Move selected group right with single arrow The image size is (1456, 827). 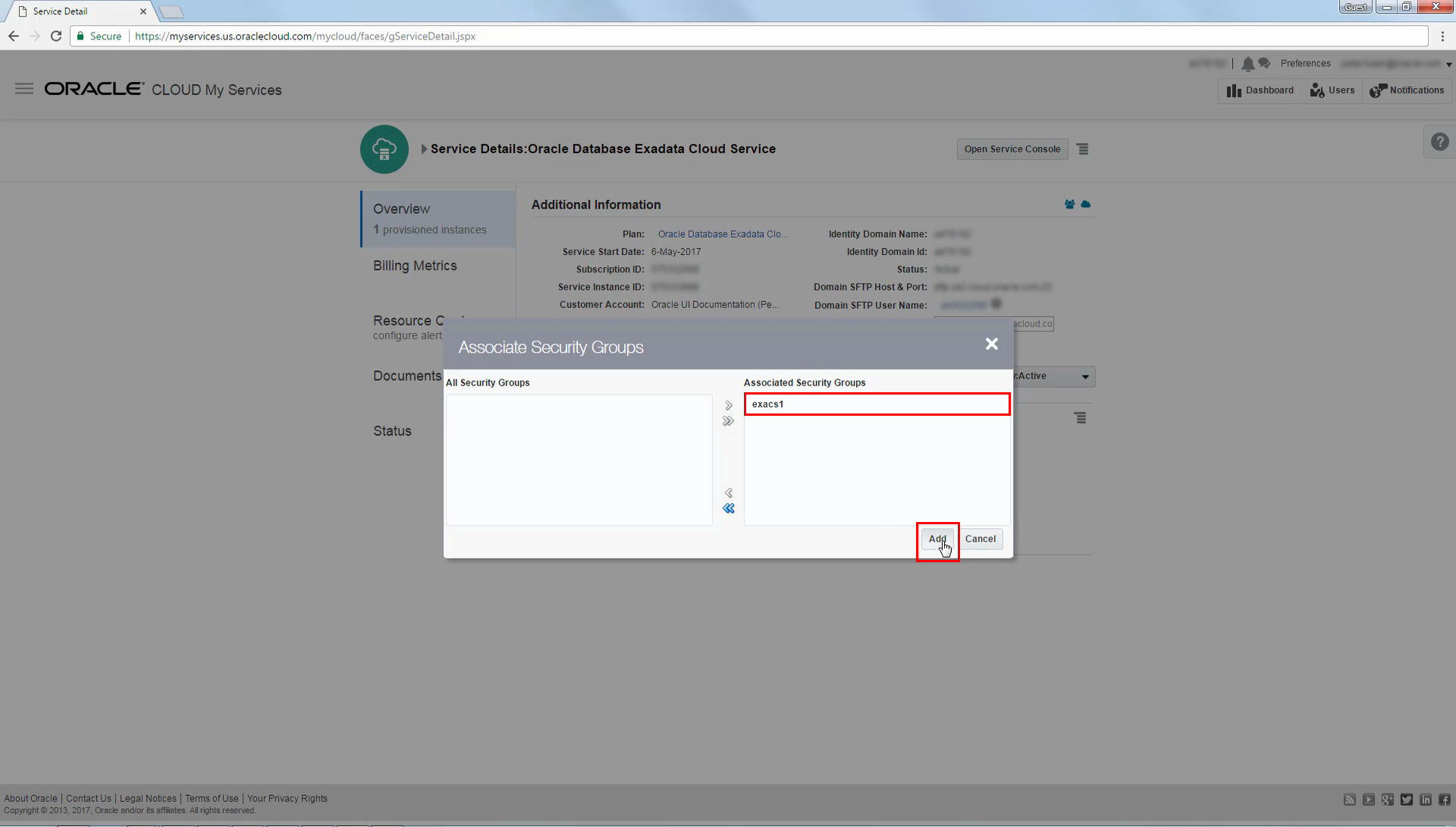(x=729, y=406)
